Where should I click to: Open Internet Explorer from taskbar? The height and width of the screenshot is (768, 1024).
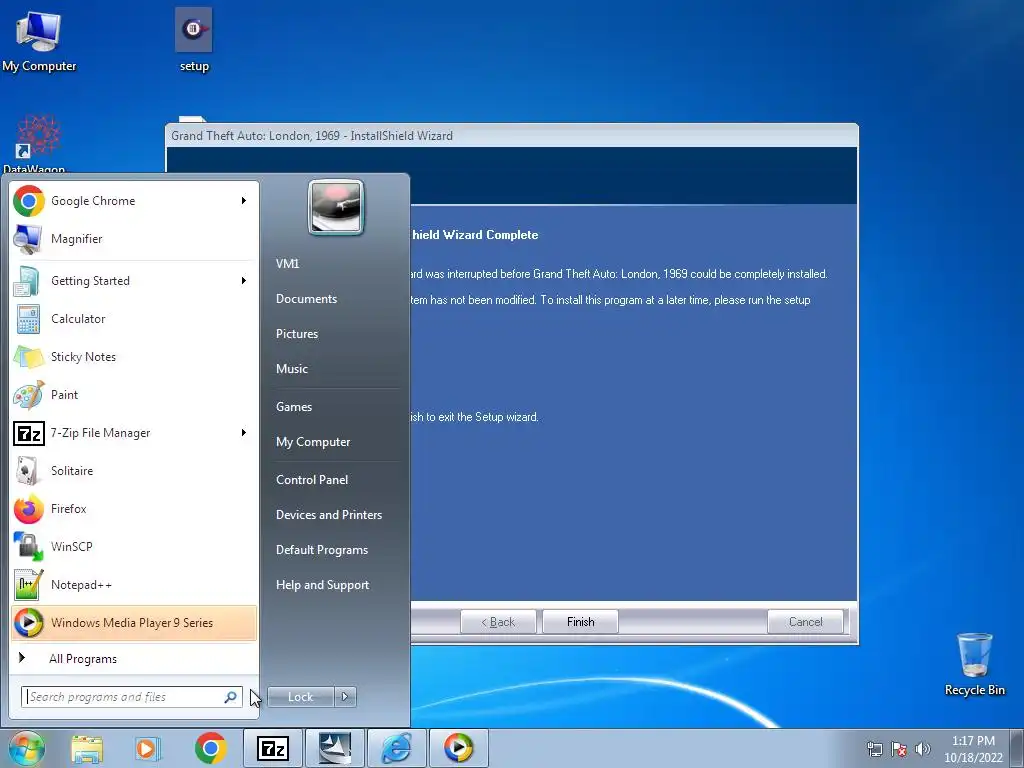[396, 748]
